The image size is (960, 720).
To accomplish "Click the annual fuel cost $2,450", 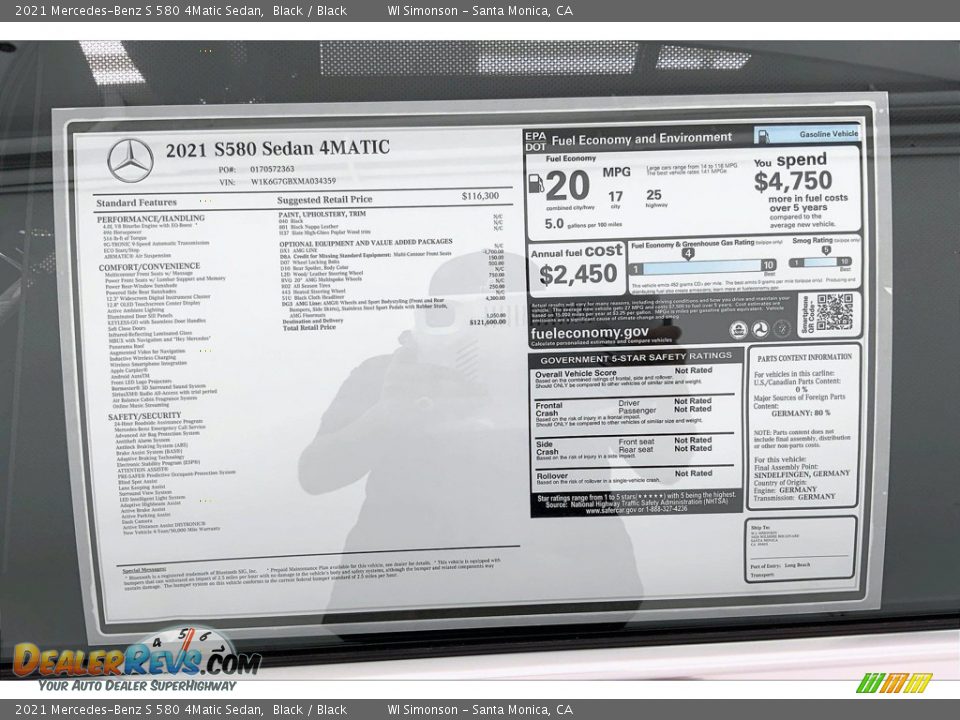I will 578,274.
